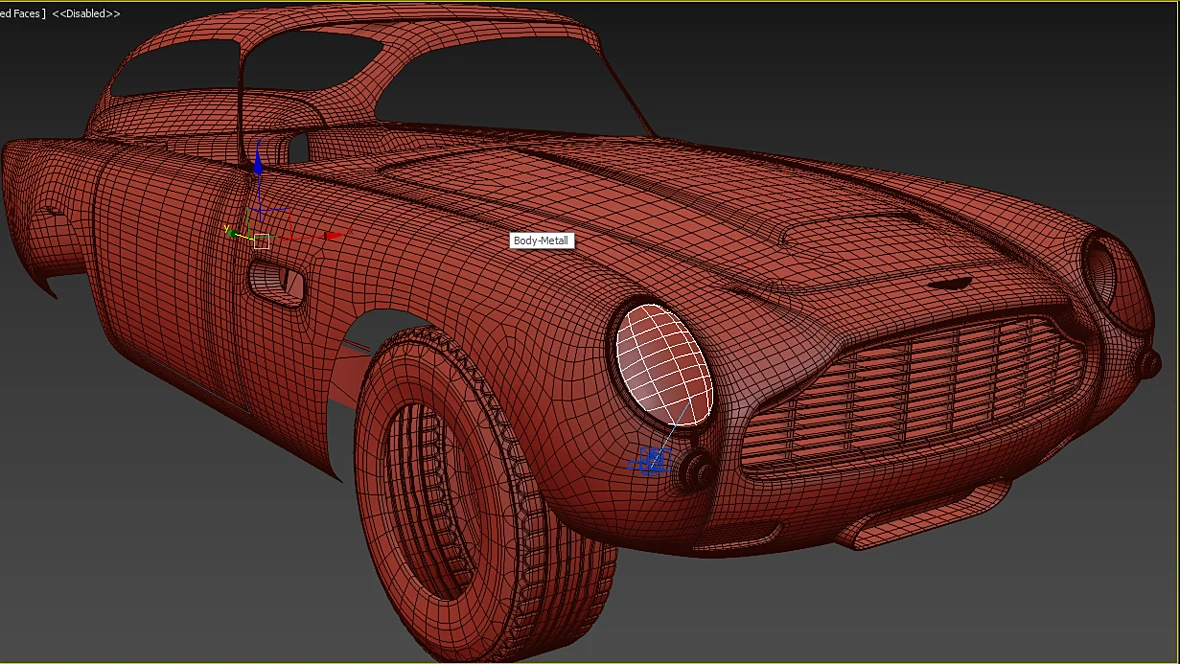1180x664 pixels.
Task: Click the gizmo center plane square
Action: pyautogui.click(x=261, y=242)
